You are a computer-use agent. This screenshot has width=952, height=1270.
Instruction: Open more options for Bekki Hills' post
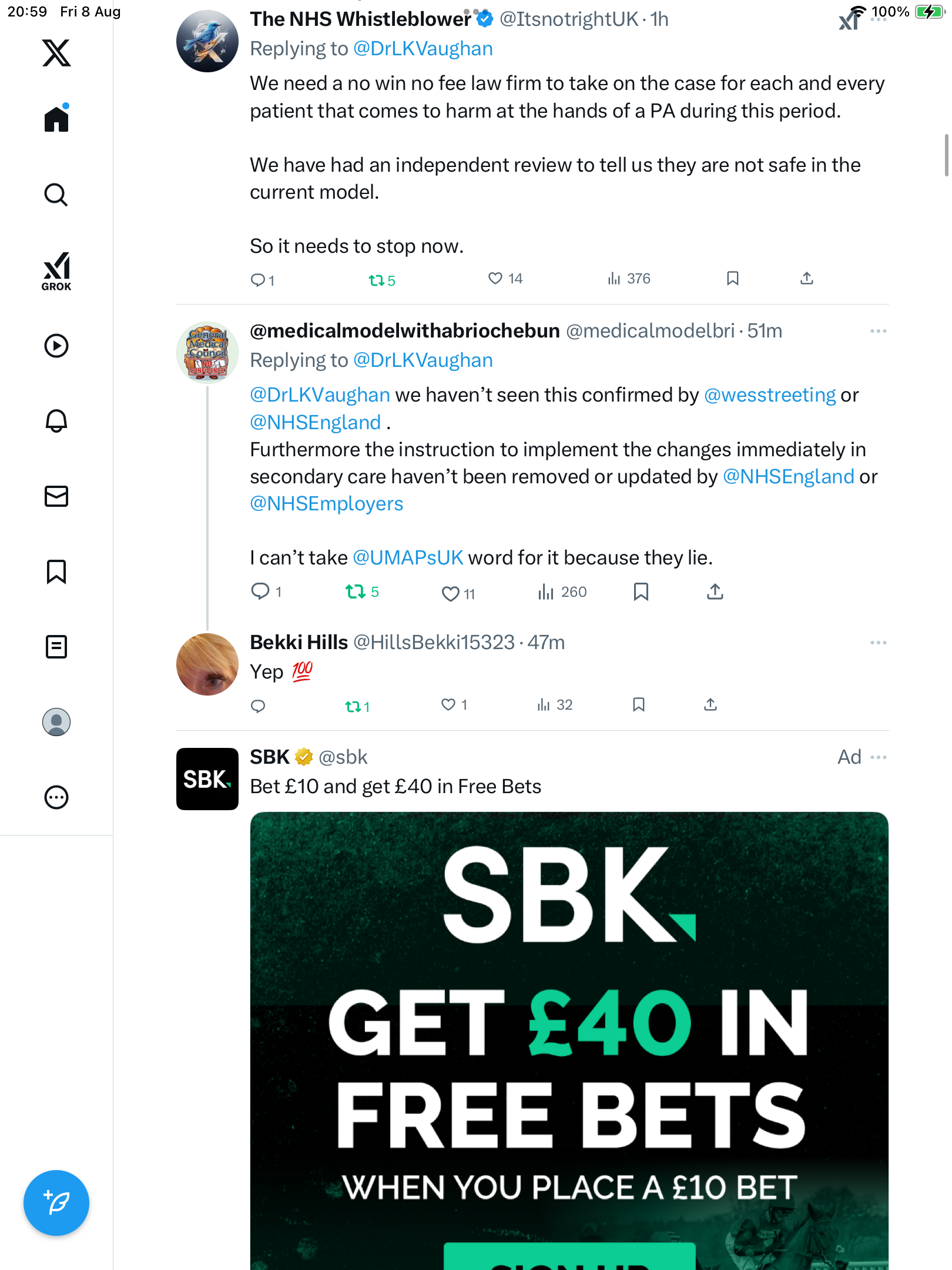(878, 643)
